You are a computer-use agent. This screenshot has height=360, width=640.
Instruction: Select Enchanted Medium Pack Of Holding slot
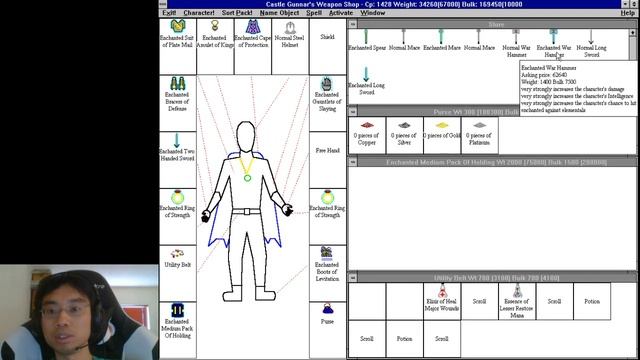178,330
